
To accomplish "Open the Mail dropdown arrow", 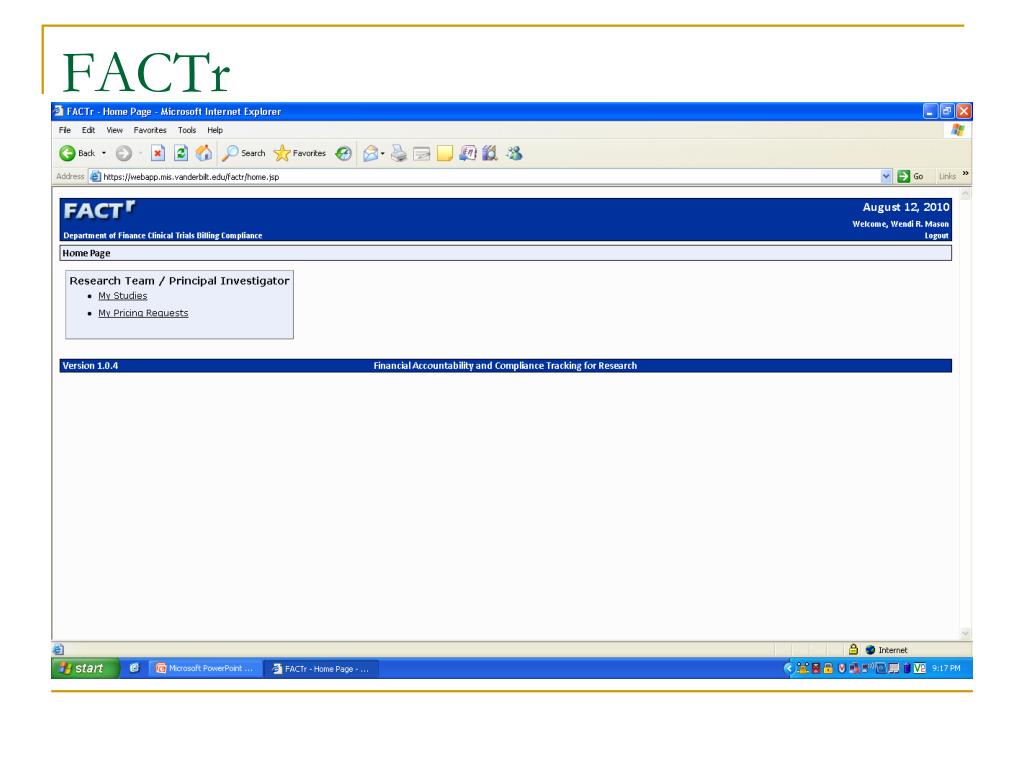I will click(383, 154).
